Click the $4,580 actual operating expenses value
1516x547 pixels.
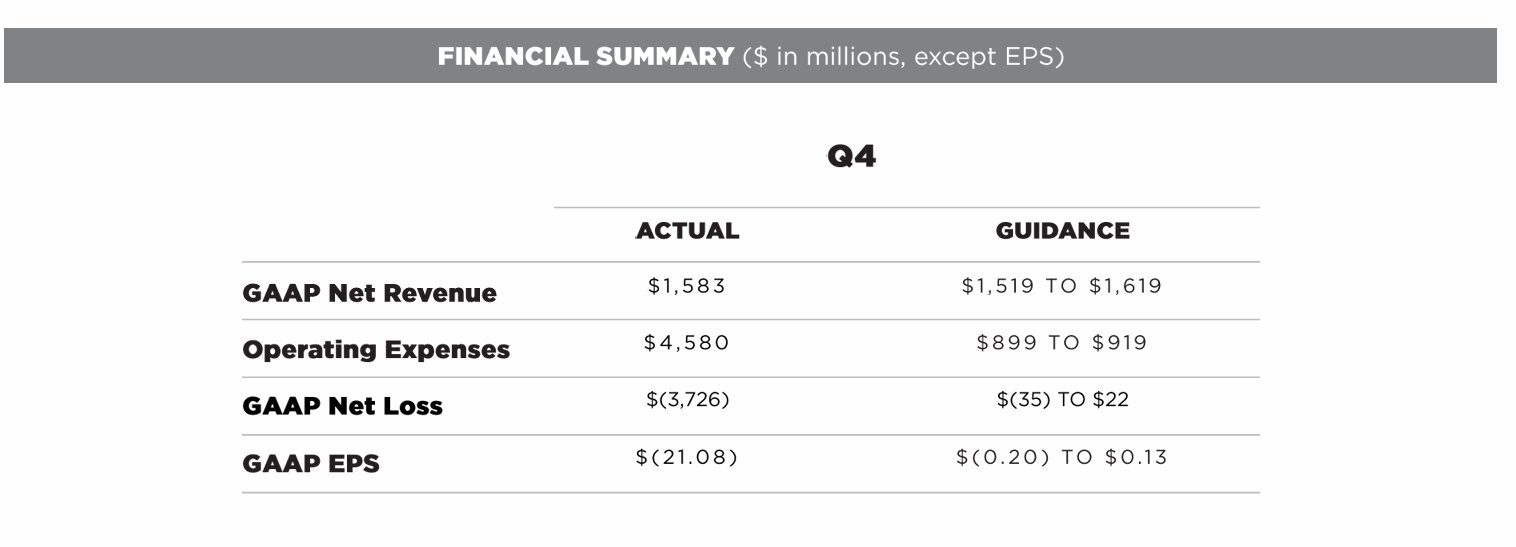(x=686, y=344)
